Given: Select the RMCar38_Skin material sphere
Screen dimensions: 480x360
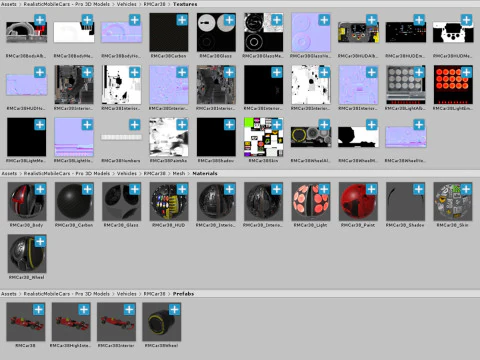Looking at the screenshot, I should (453, 201).
